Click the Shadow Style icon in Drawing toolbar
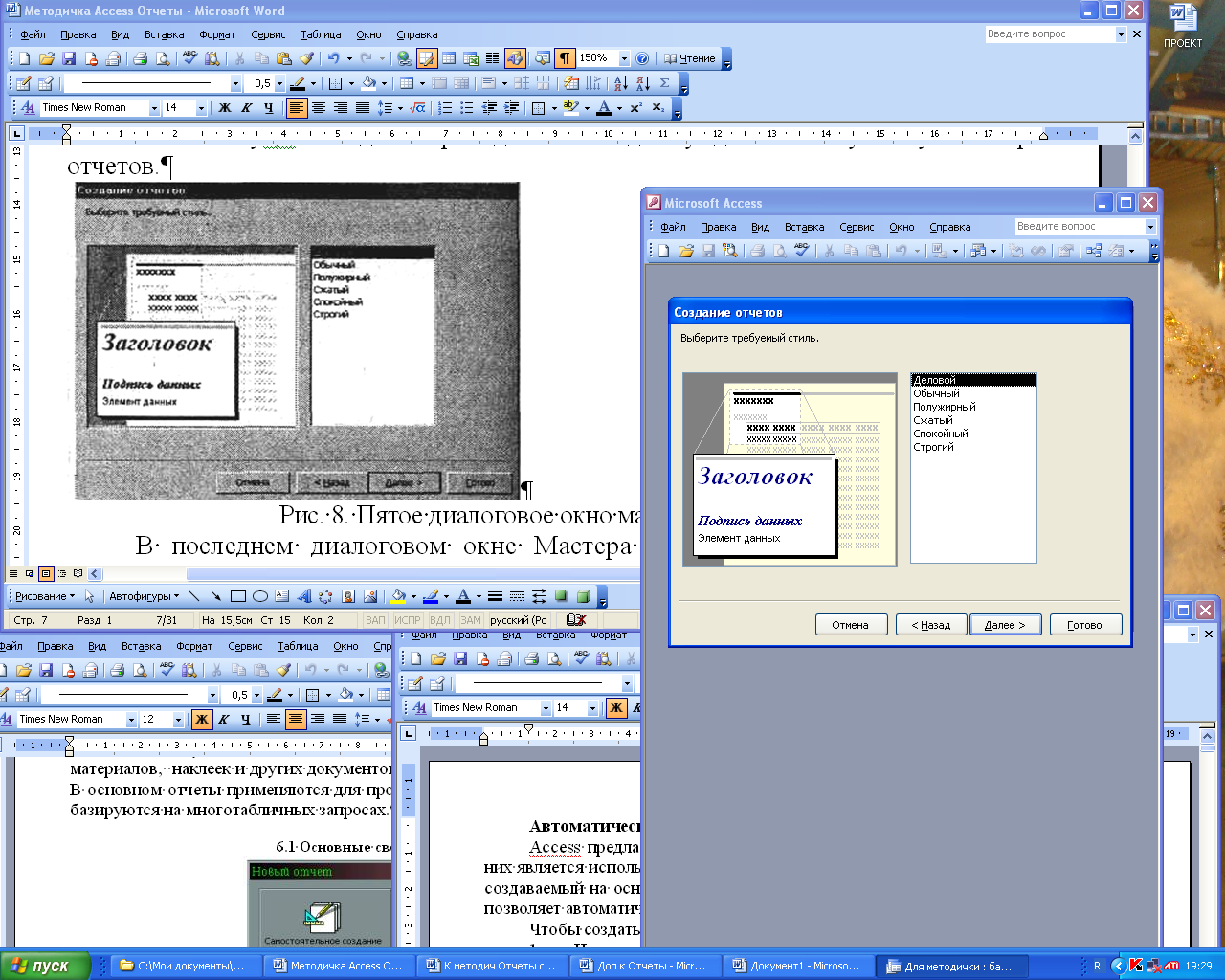Image resolution: width=1225 pixels, height=980 pixels. (x=562, y=596)
